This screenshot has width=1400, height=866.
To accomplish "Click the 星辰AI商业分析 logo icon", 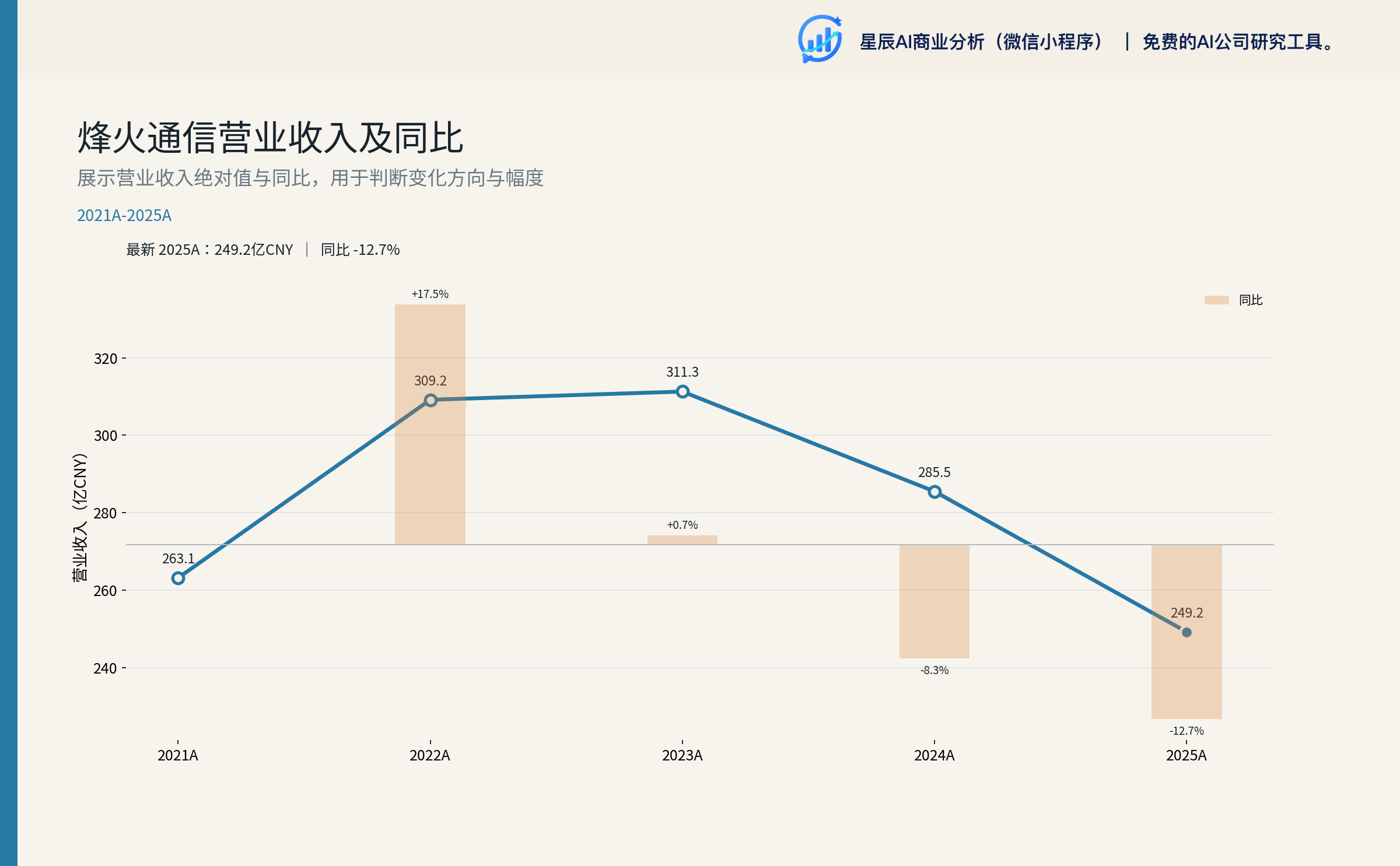I will click(x=820, y=39).
